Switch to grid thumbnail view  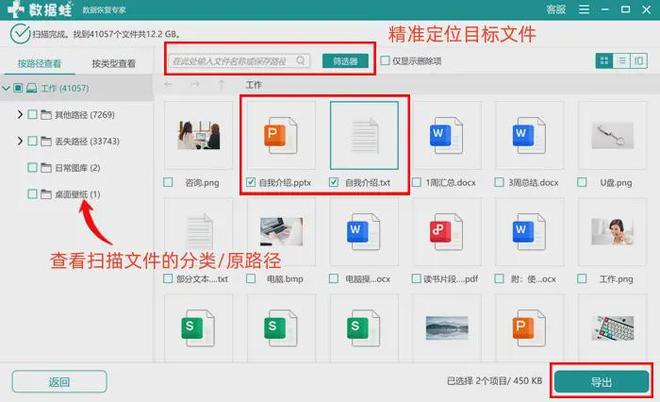[x=604, y=61]
